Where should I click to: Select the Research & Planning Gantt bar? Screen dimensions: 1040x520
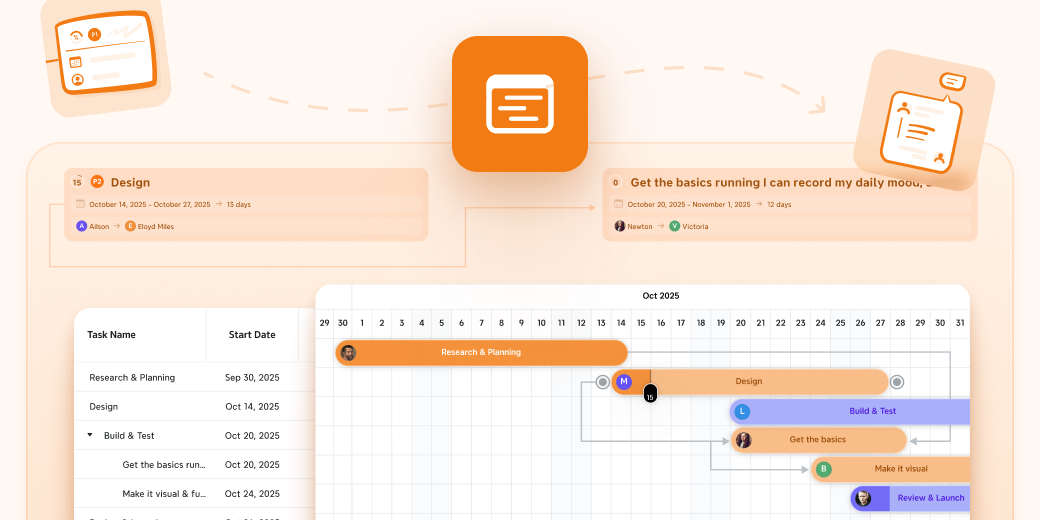[481, 353]
